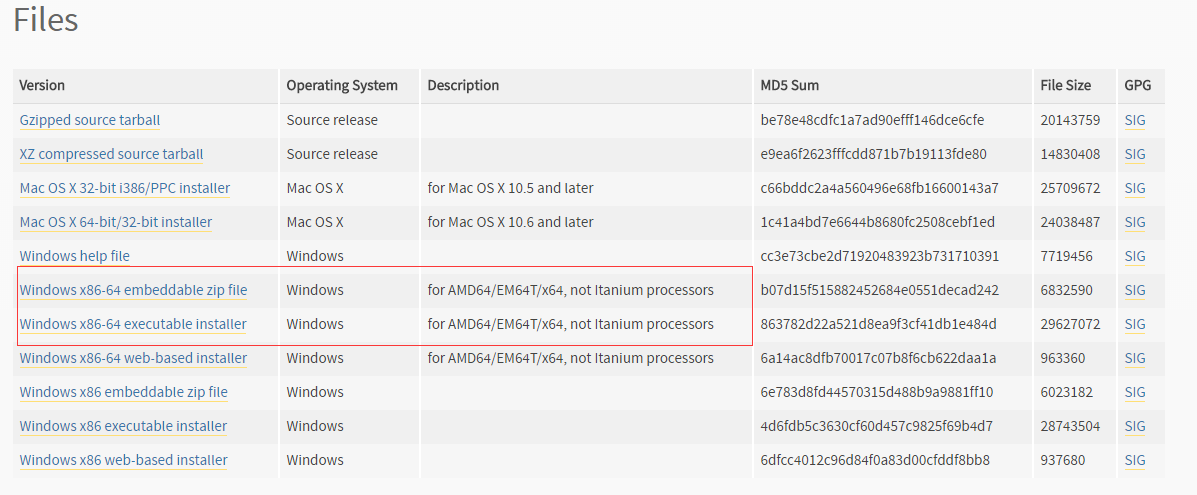Click SIG link for XZ compressed tarball
Image resolution: width=1197 pixels, height=495 pixels.
click(1135, 154)
